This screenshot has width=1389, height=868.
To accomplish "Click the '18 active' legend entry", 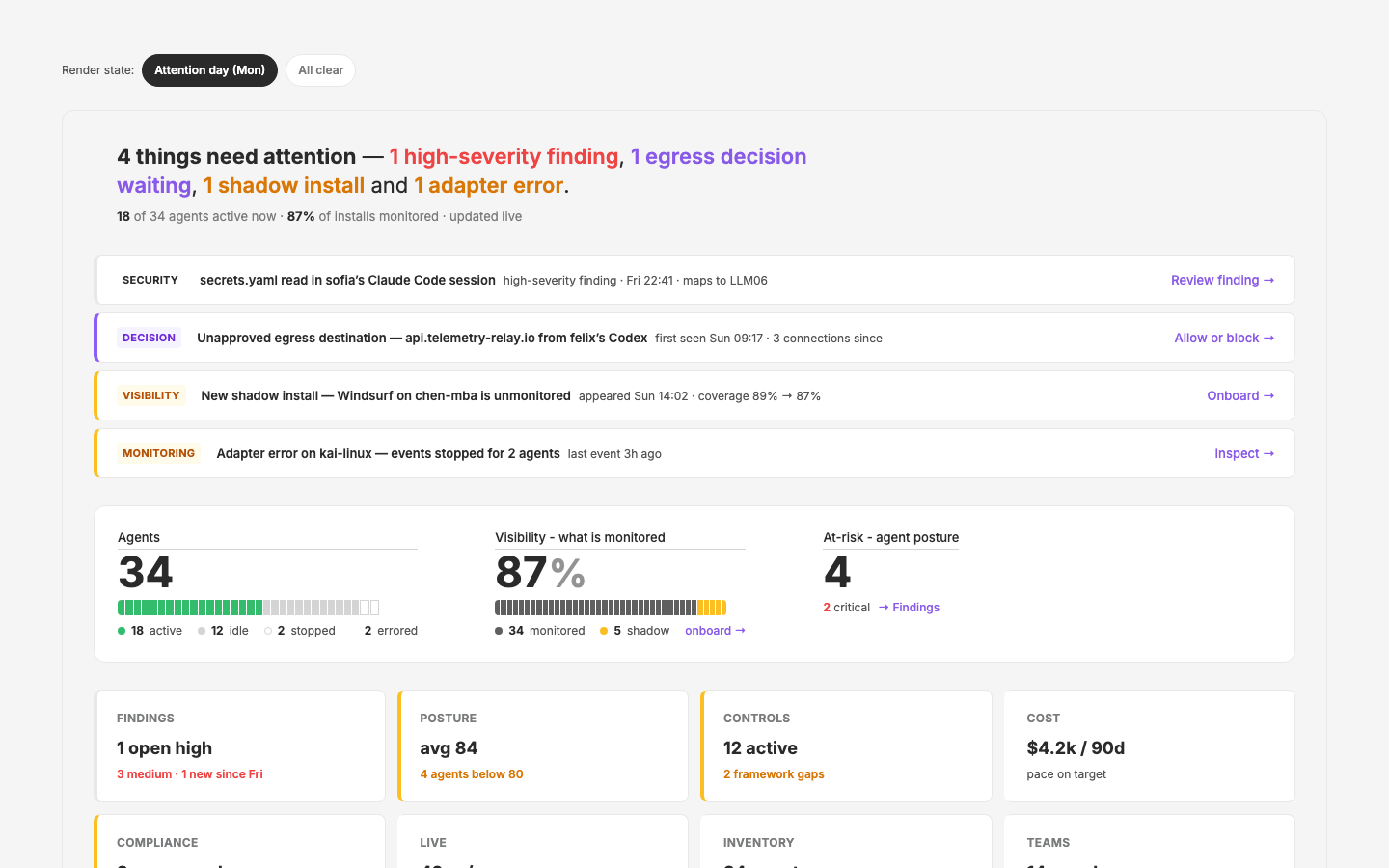I will 150,631.
